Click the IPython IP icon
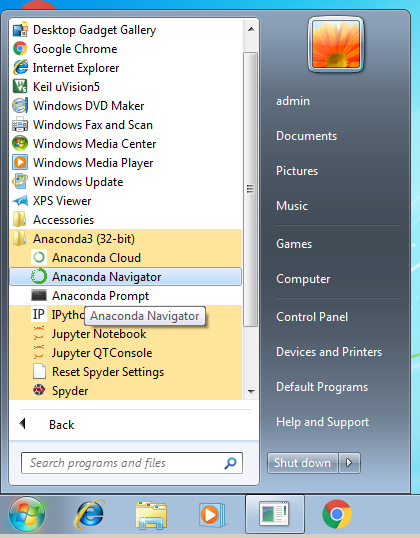420x538 pixels. tap(39, 314)
